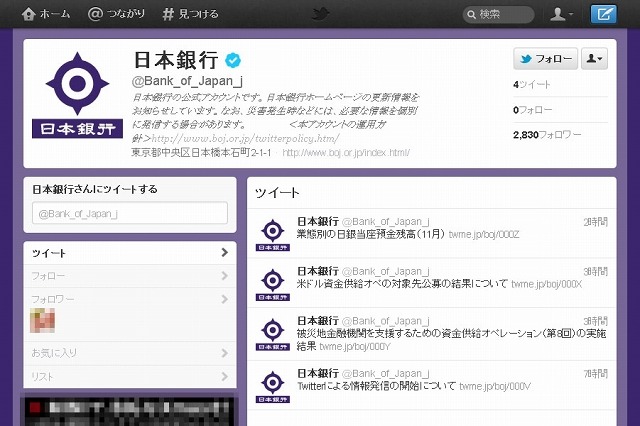Screen dimensions: 640x426
Task: Open the twme.jp/boj/000V link
Action: tap(495, 386)
